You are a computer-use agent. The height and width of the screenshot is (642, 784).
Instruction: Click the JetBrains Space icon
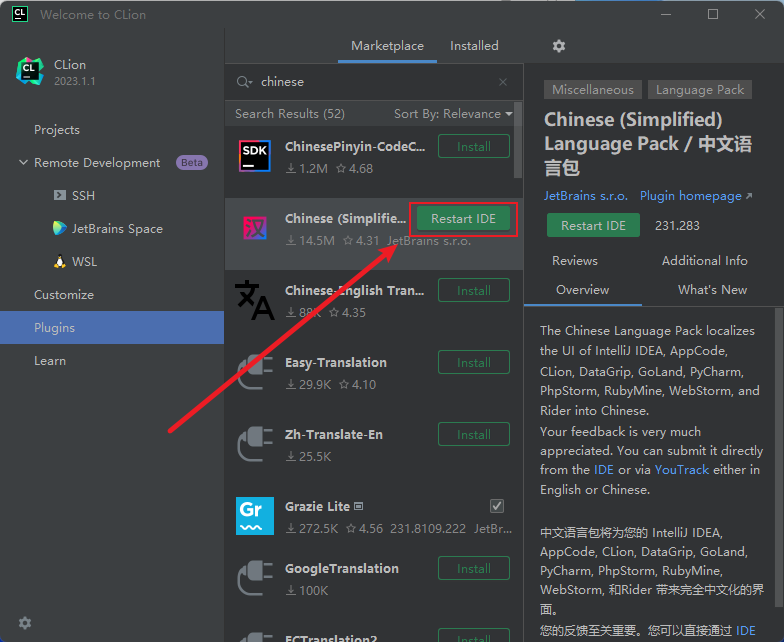[x=60, y=228]
